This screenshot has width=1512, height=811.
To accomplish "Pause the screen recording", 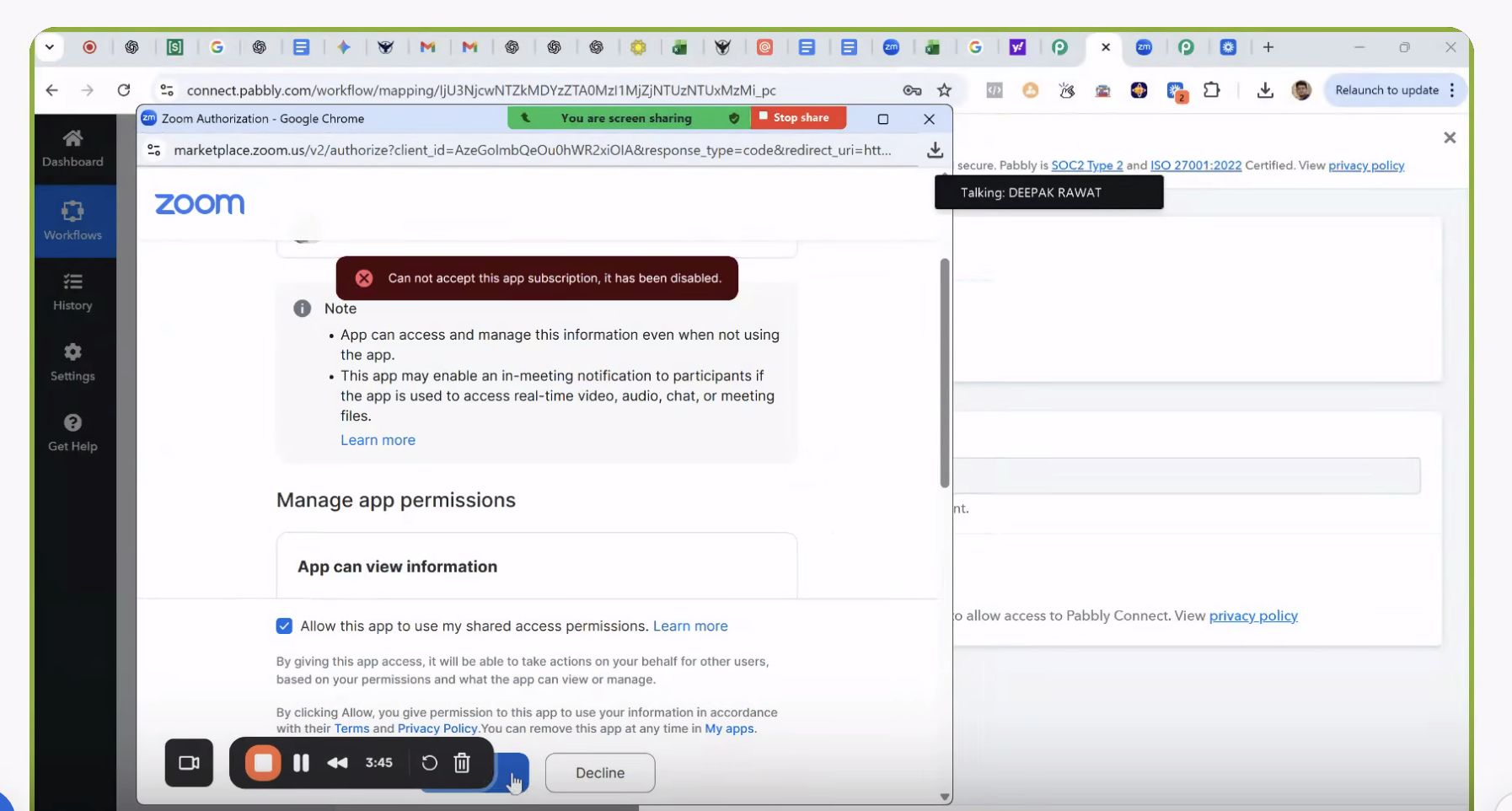I will (301, 763).
